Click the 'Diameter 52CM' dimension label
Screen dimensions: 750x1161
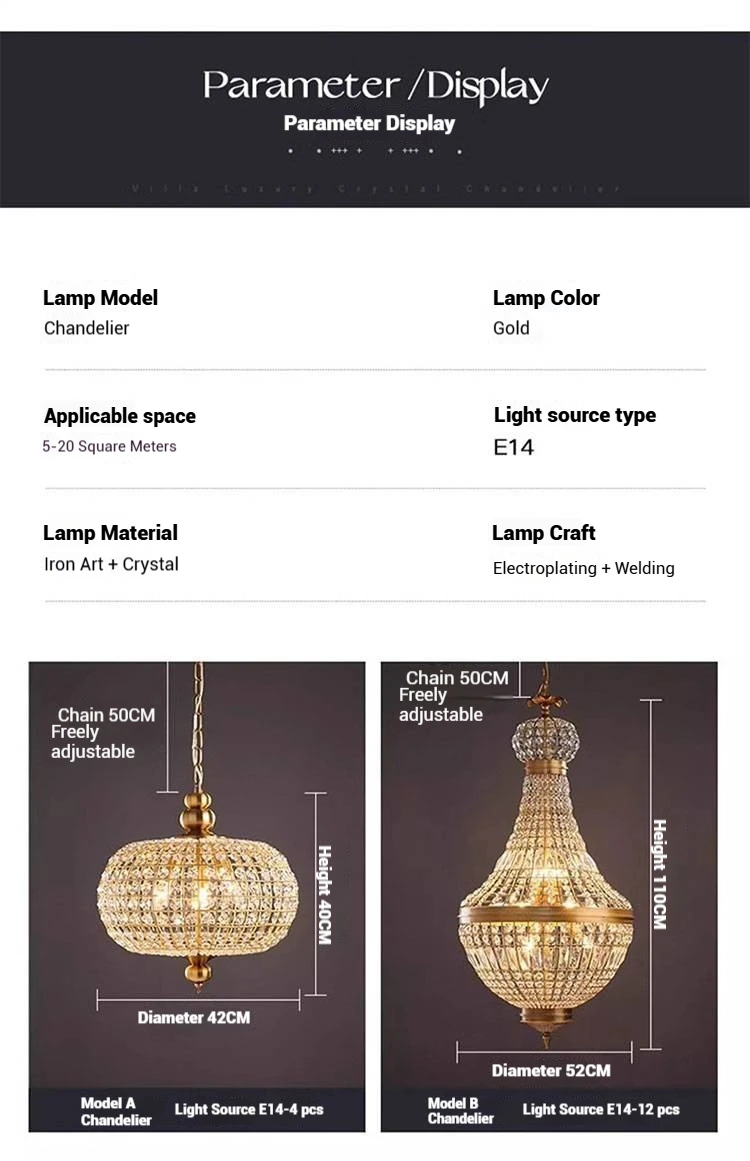[551, 1071]
